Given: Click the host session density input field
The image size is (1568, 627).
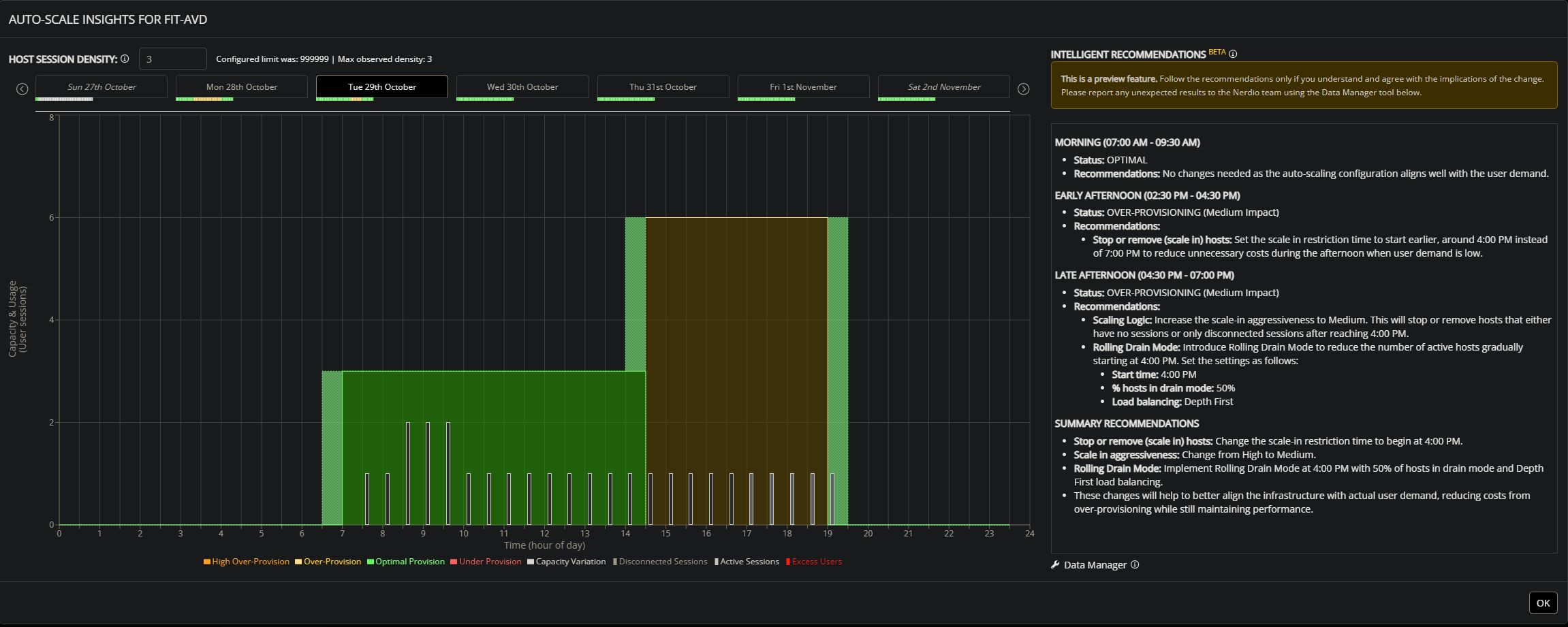Looking at the screenshot, I should 173,59.
